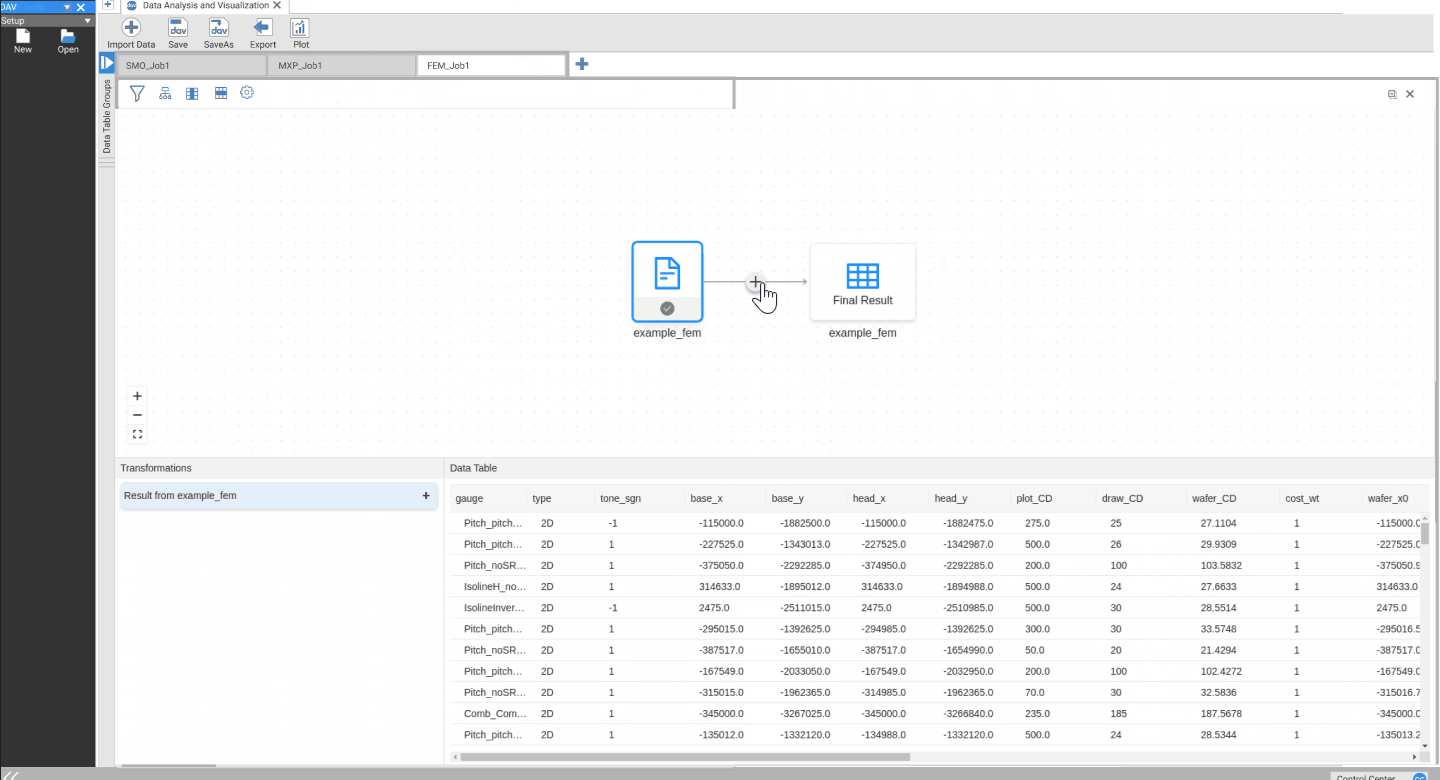Open the Plot chart icon

tap(300, 28)
